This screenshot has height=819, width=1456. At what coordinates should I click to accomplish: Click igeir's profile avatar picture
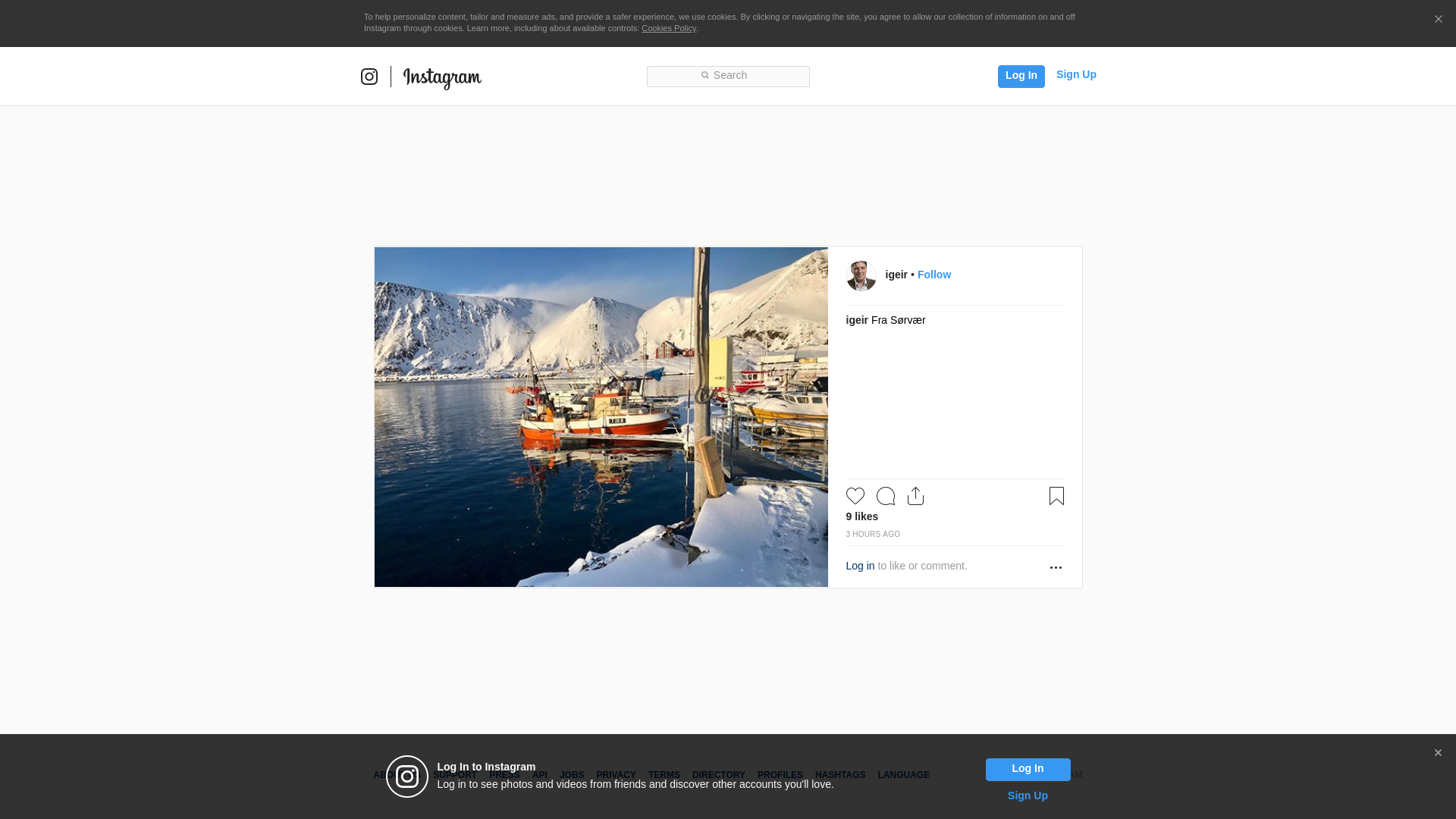pos(861,276)
